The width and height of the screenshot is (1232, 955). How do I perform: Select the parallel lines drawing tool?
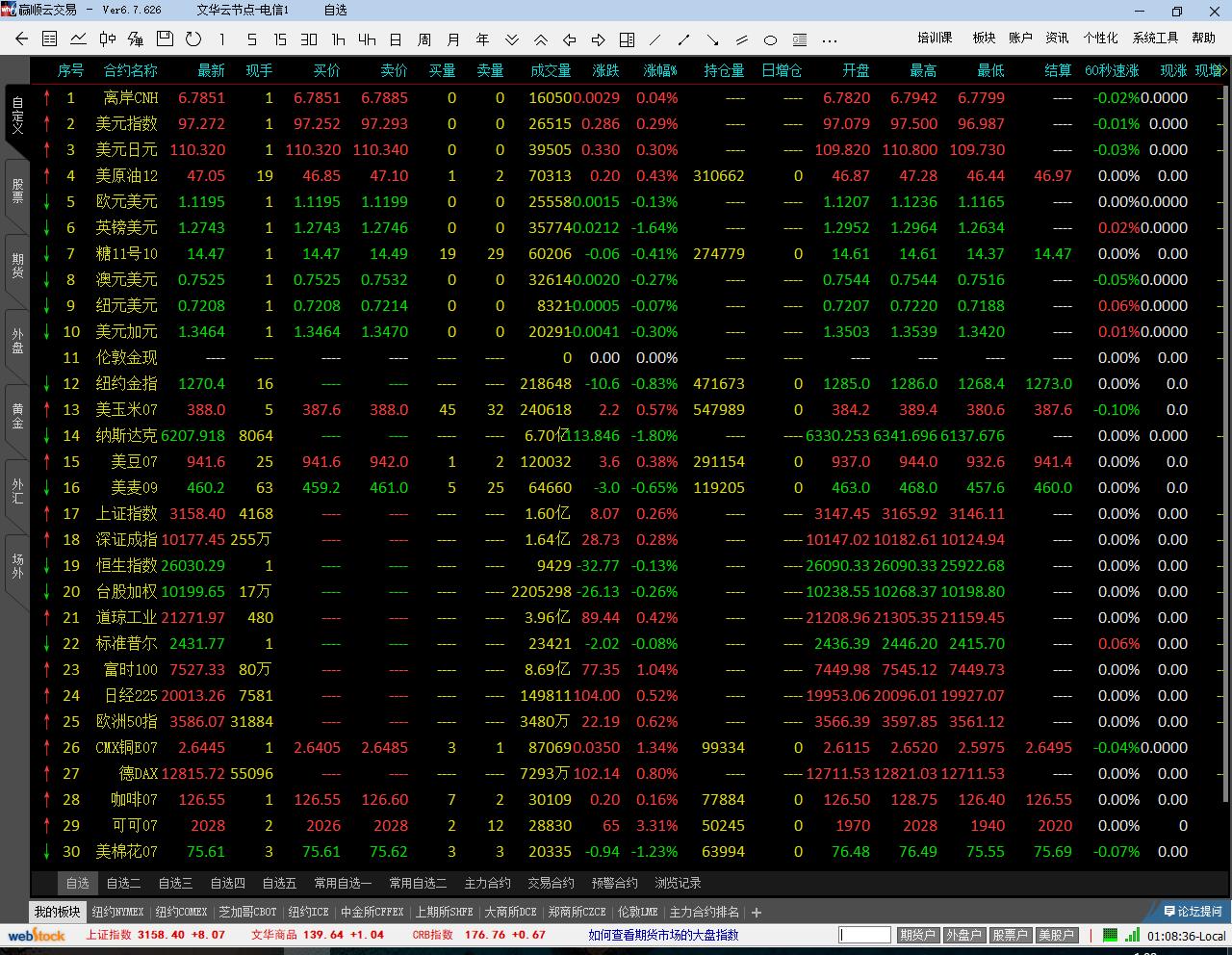coord(742,39)
